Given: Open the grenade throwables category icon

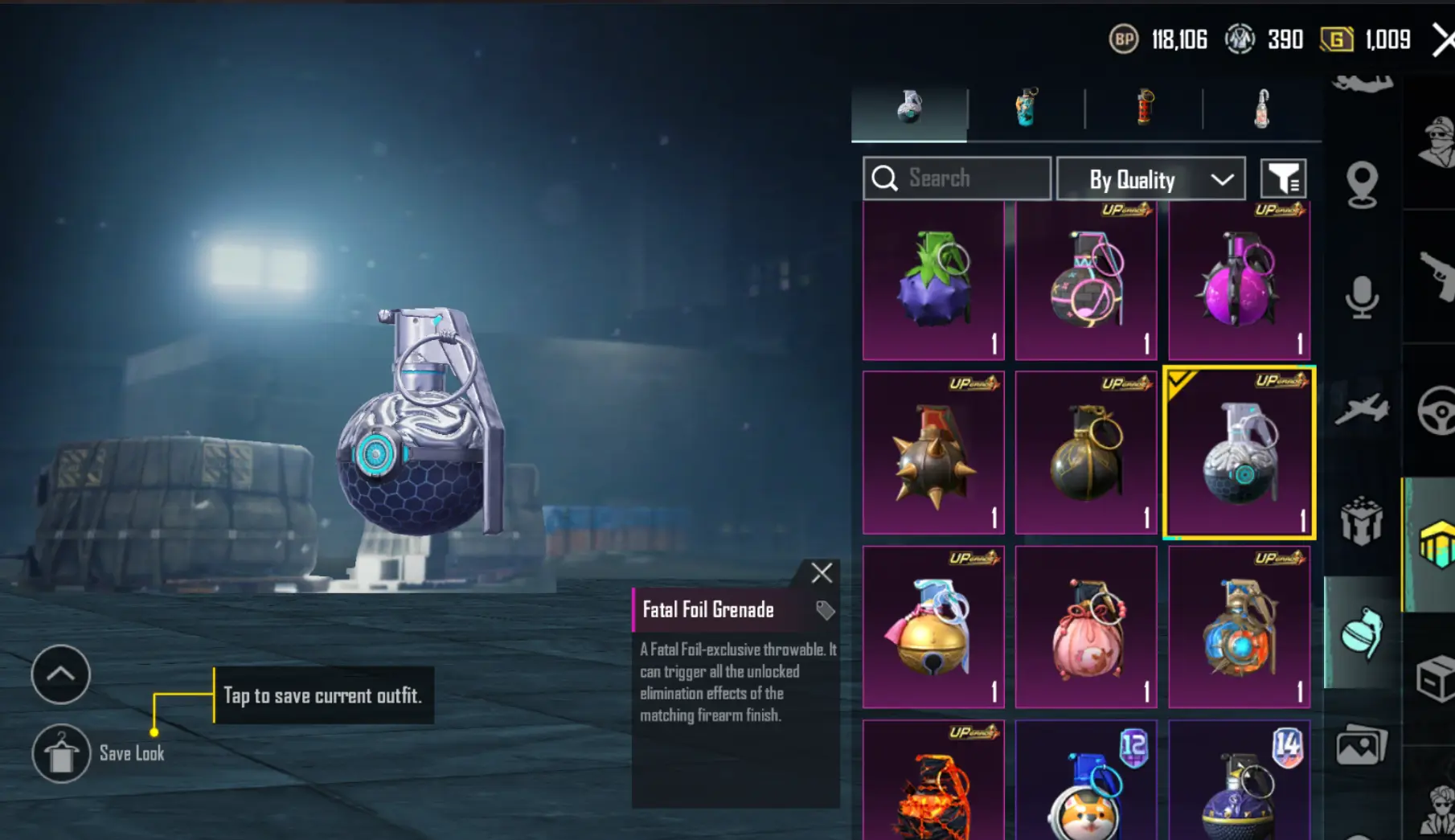Looking at the screenshot, I should (1362, 633).
